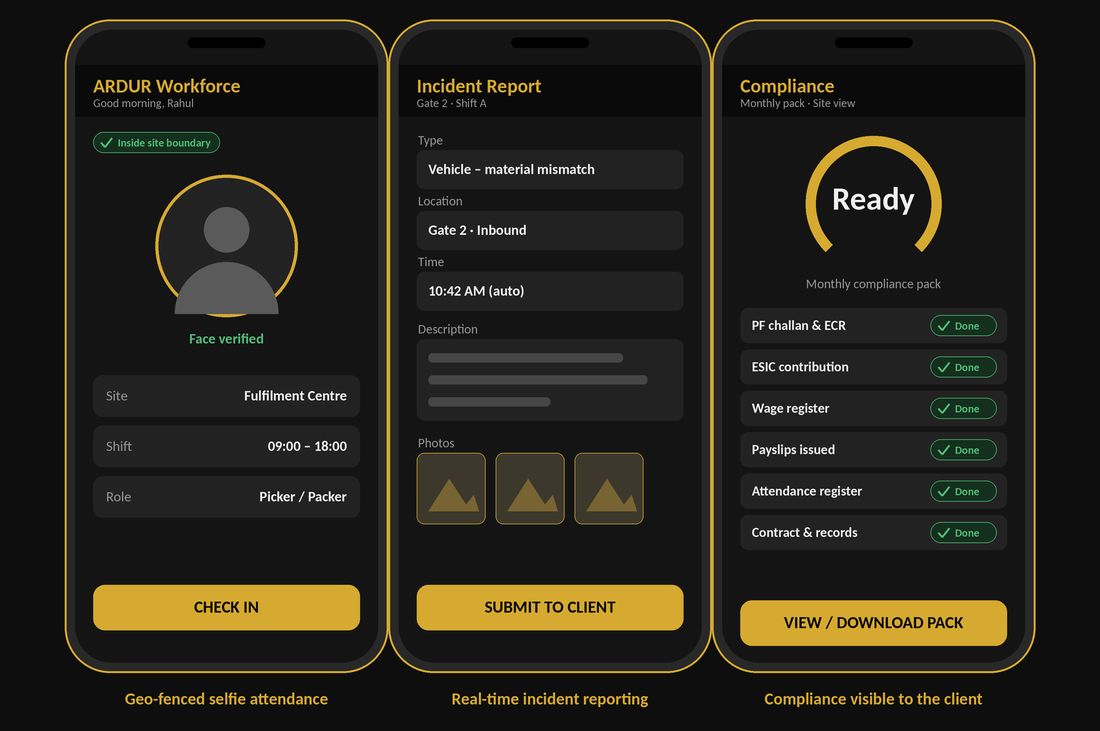Open the first photo thumbnail

[x=451, y=488]
